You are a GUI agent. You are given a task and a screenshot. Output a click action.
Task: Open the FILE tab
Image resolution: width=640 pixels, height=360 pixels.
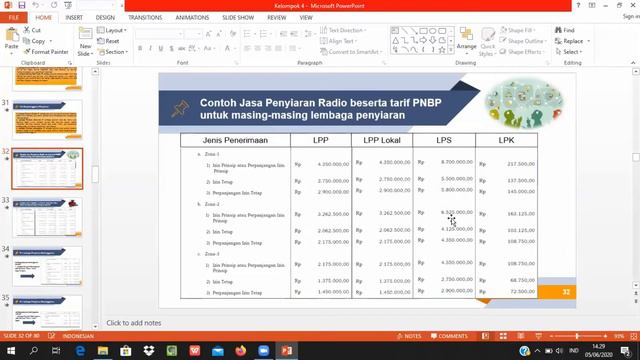[x=14, y=18]
